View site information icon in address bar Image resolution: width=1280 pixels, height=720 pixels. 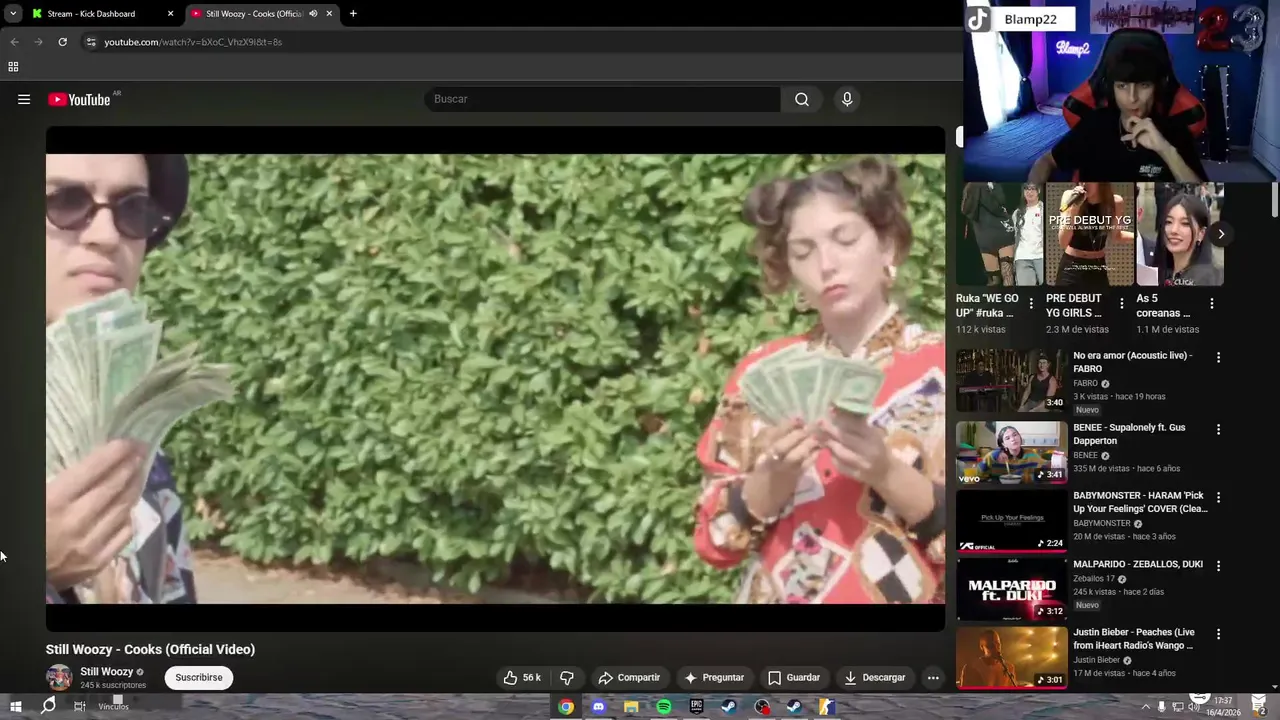[x=91, y=42]
